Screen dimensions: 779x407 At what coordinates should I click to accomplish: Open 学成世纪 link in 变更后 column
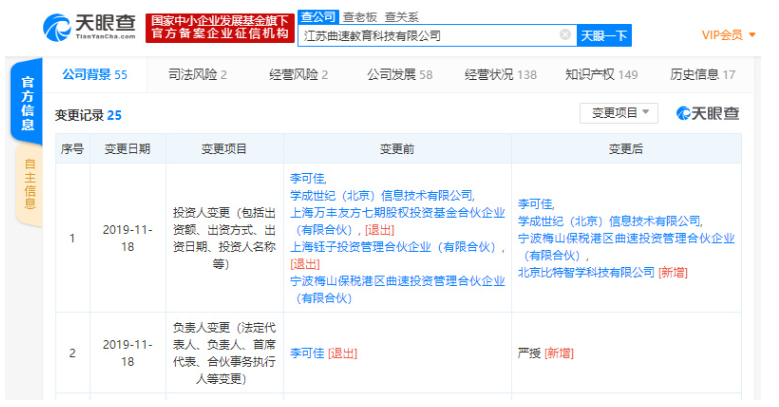pyautogui.click(x=610, y=221)
